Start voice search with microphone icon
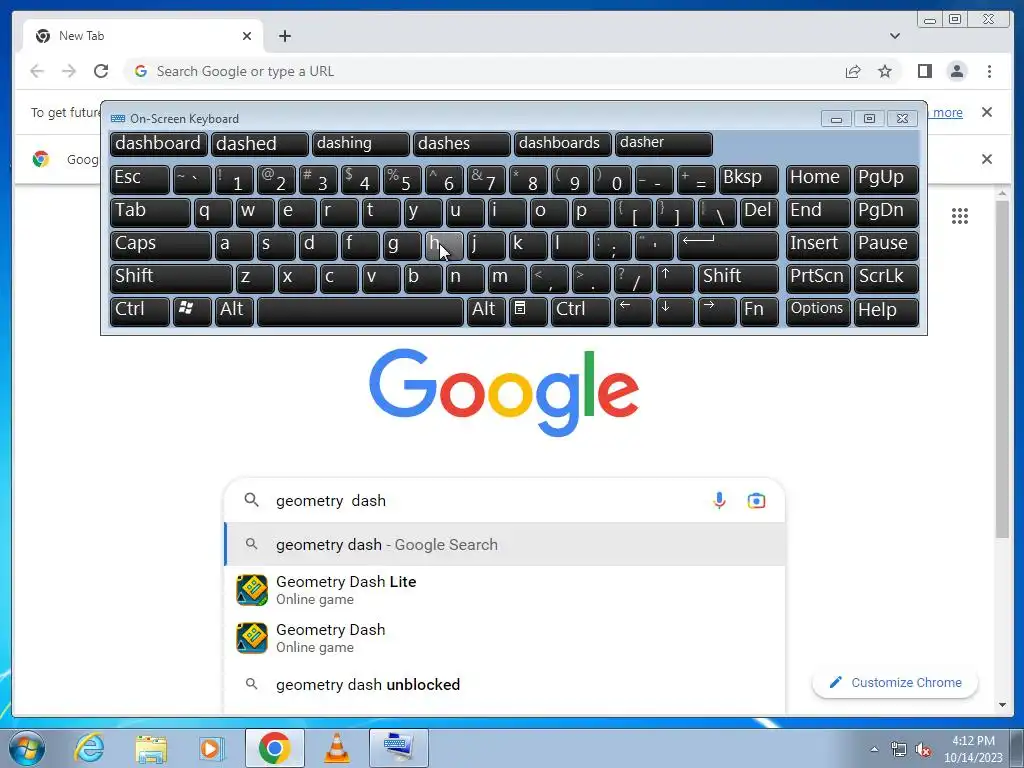Viewport: 1024px width, 768px height. pos(719,501)
